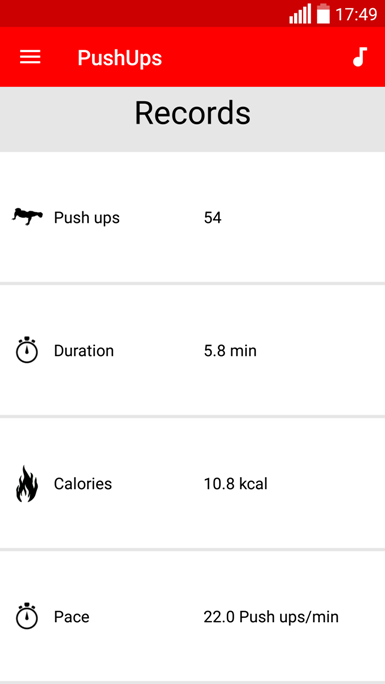Click the Records heading
The width and height of the screenshot is (385, 684).
point(192,113)
